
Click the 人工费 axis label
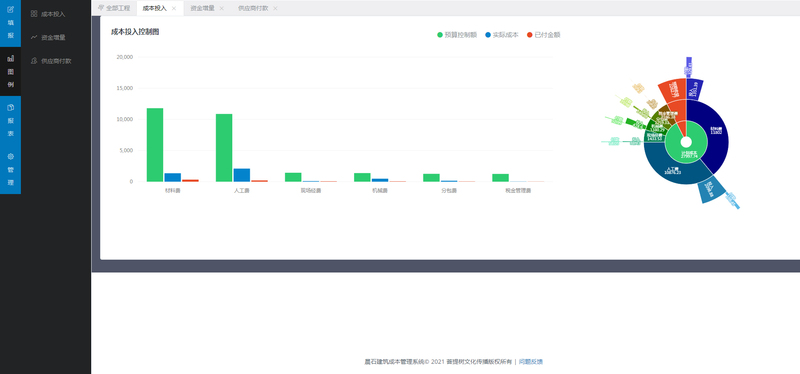pyautogui.click(x=242, y=191)
